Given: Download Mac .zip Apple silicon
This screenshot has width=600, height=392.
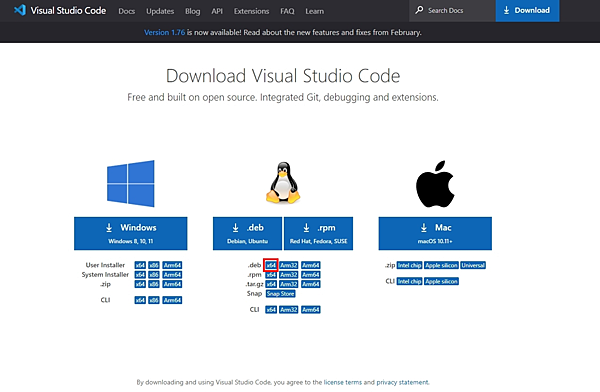Looking at the screenshot, I should pos(441,265).
